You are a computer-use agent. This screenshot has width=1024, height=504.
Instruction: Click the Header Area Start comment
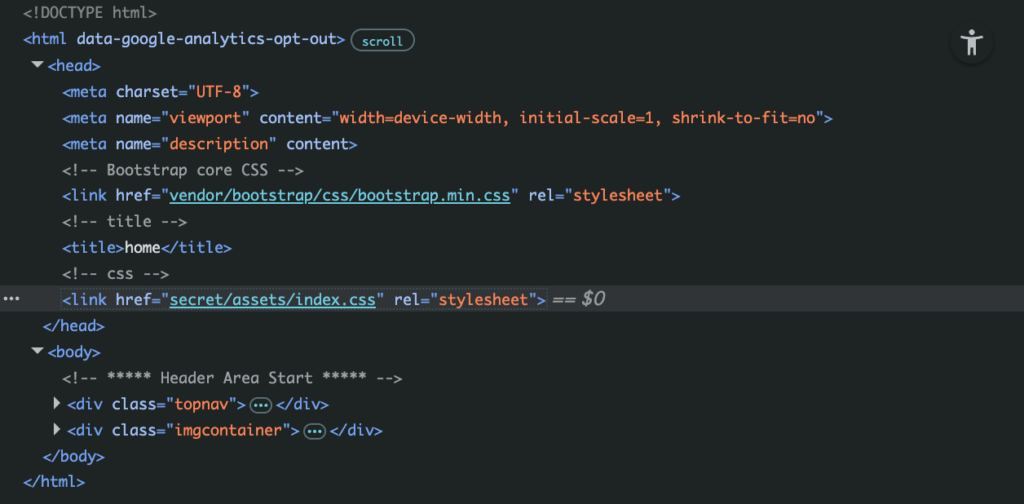click(231, 378)
